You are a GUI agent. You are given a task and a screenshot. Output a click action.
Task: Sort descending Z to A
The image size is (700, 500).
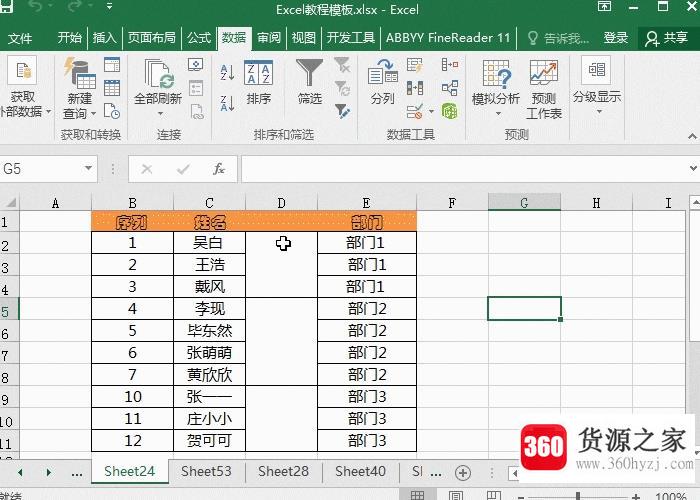(227, 103)
